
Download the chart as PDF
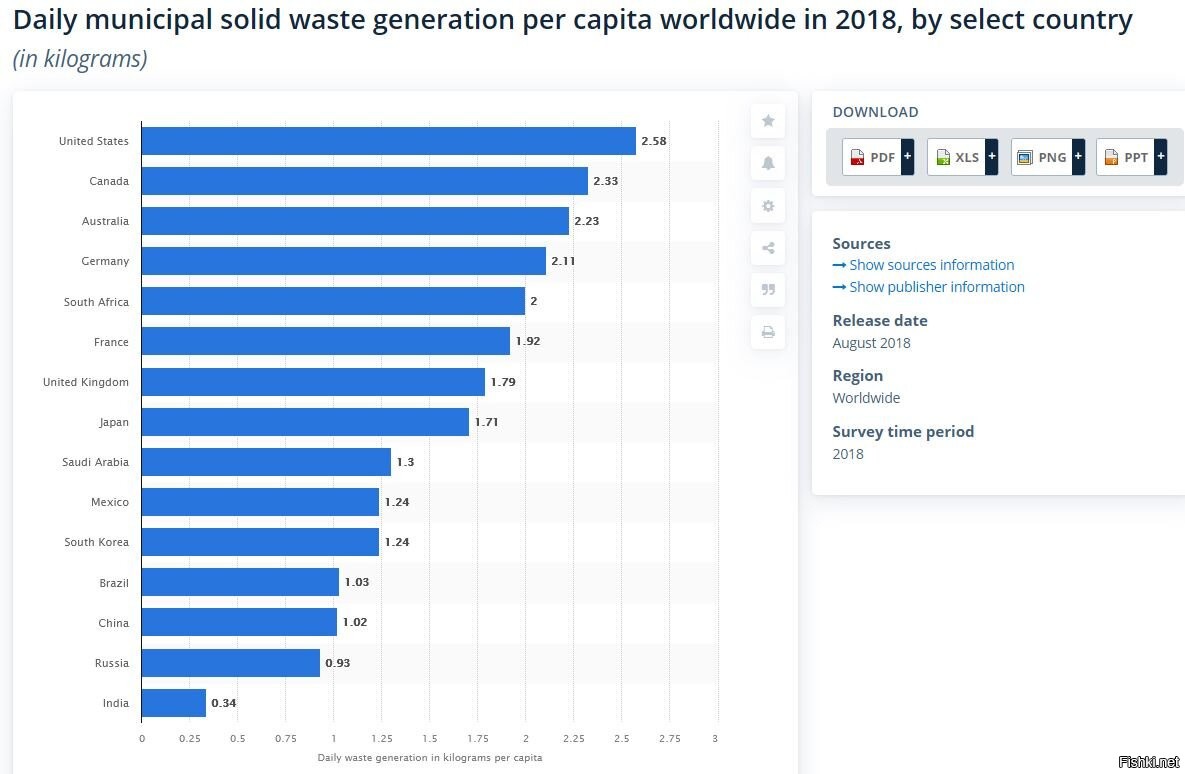tap(872, 157)
